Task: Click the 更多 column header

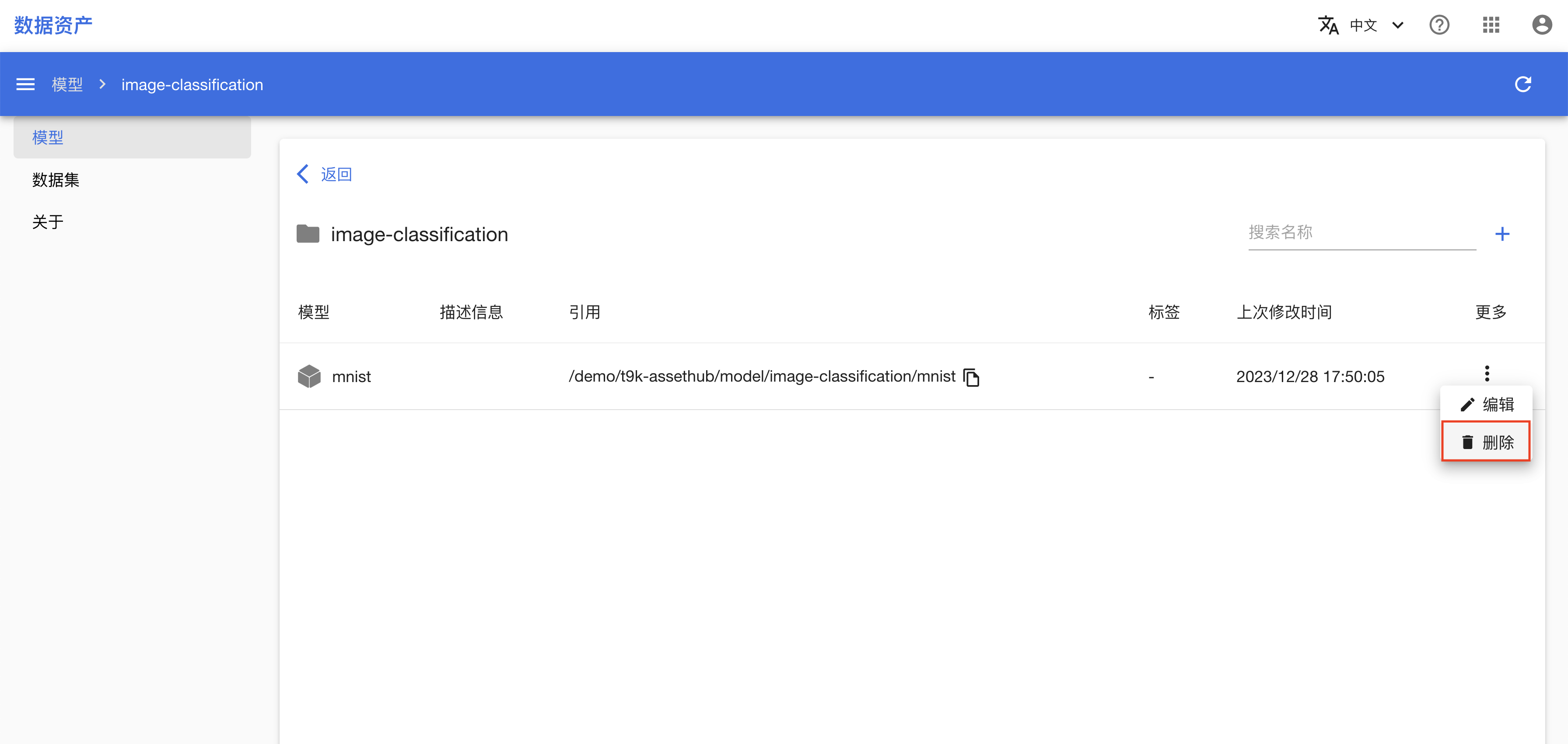Action: pyautogui.click(x=1491, y=312)
